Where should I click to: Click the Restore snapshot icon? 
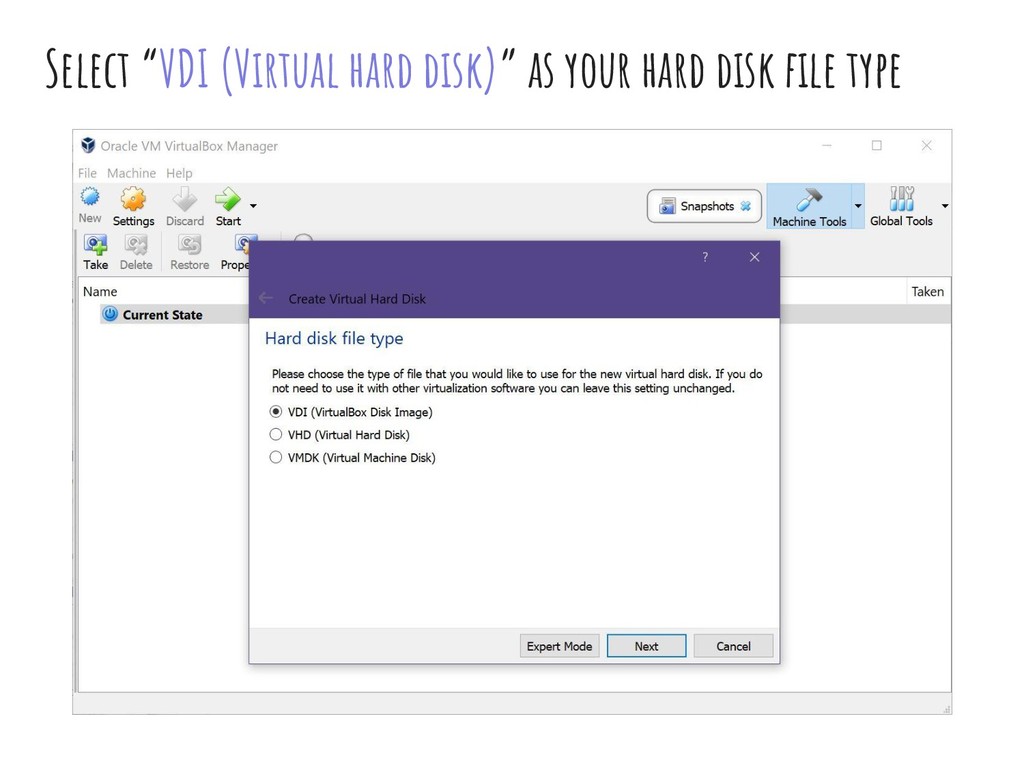point(189,244)
